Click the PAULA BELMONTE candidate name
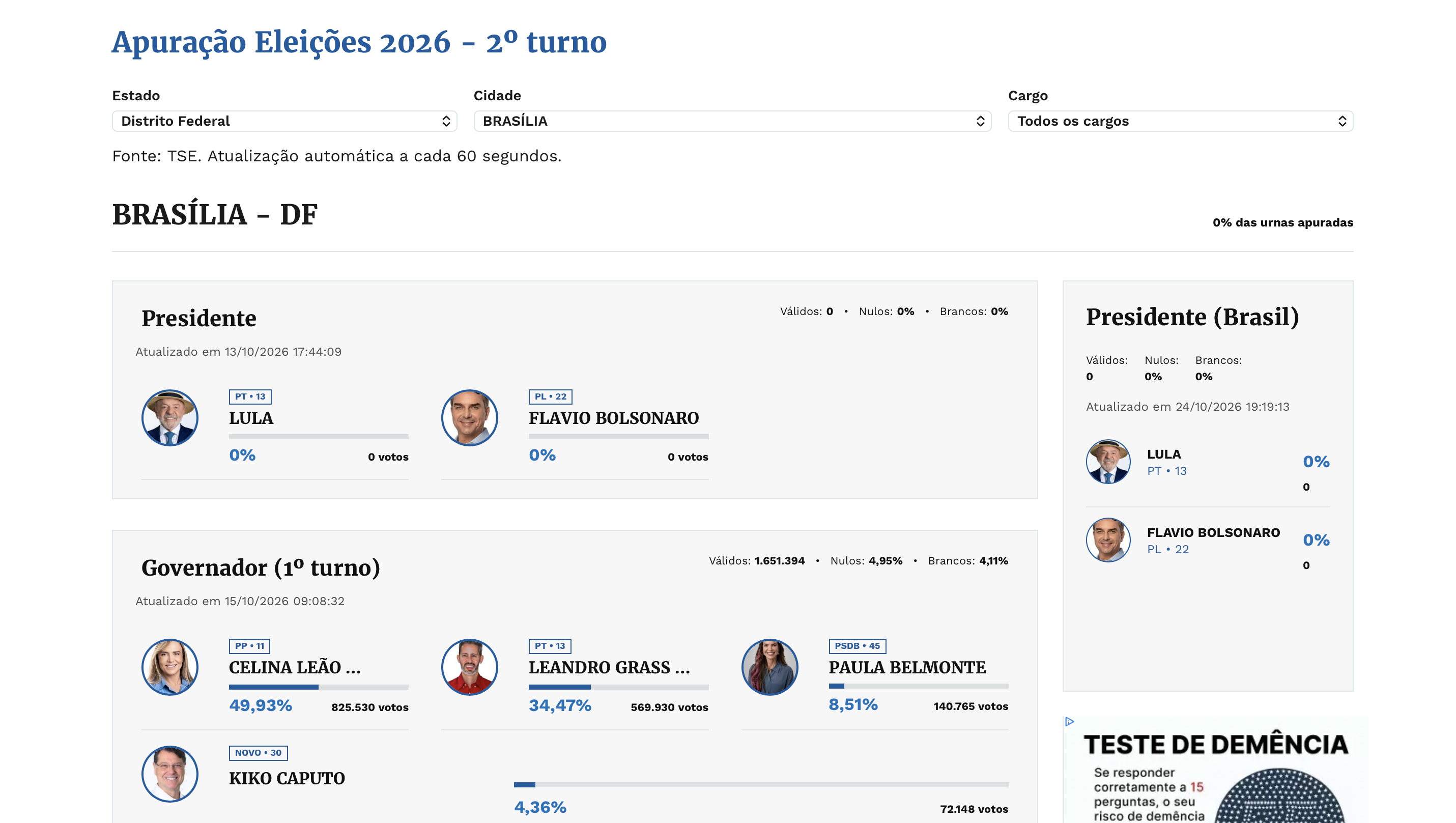Screen dimensions: 1456x823 907,667
